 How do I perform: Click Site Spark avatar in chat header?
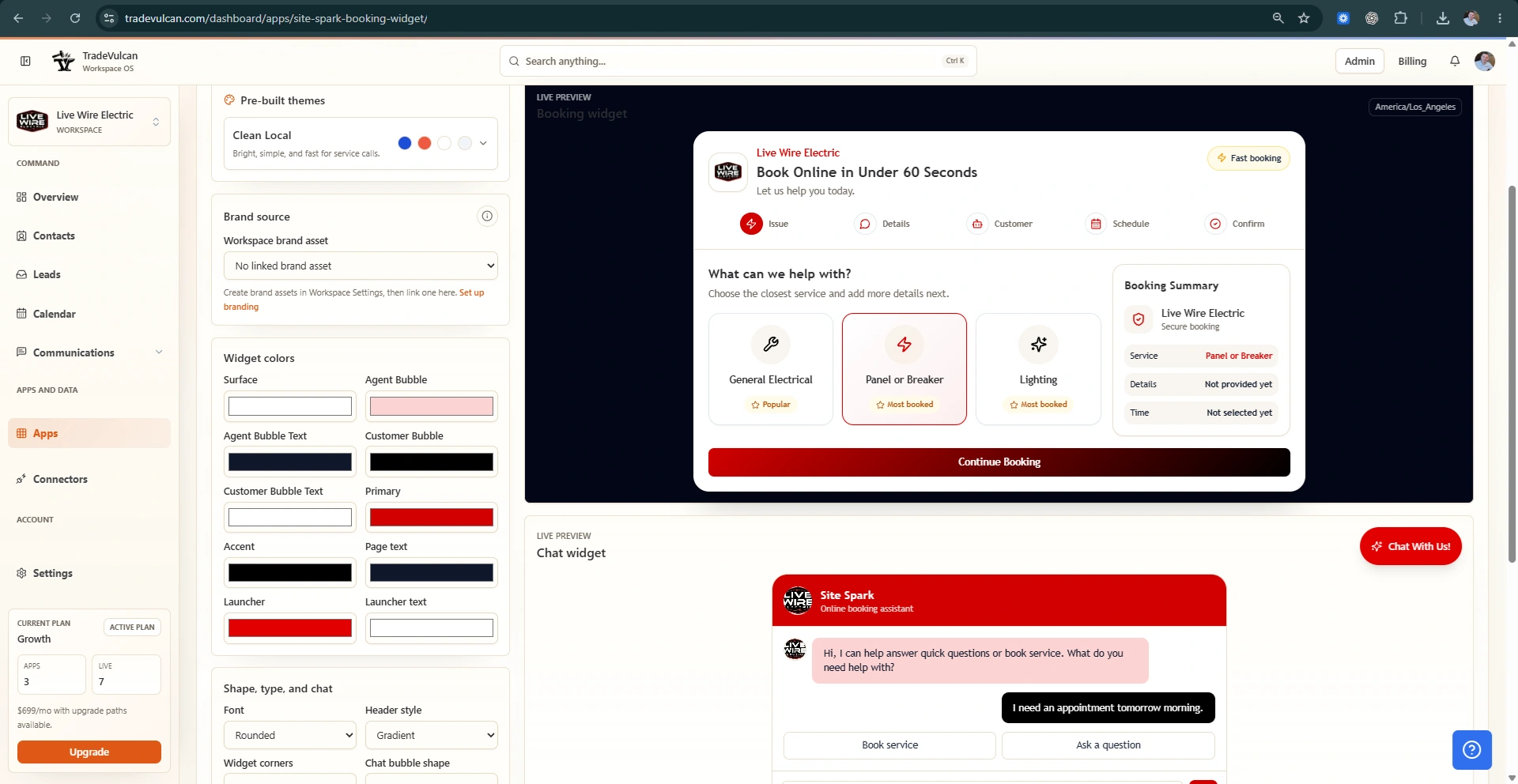point(798,601)
